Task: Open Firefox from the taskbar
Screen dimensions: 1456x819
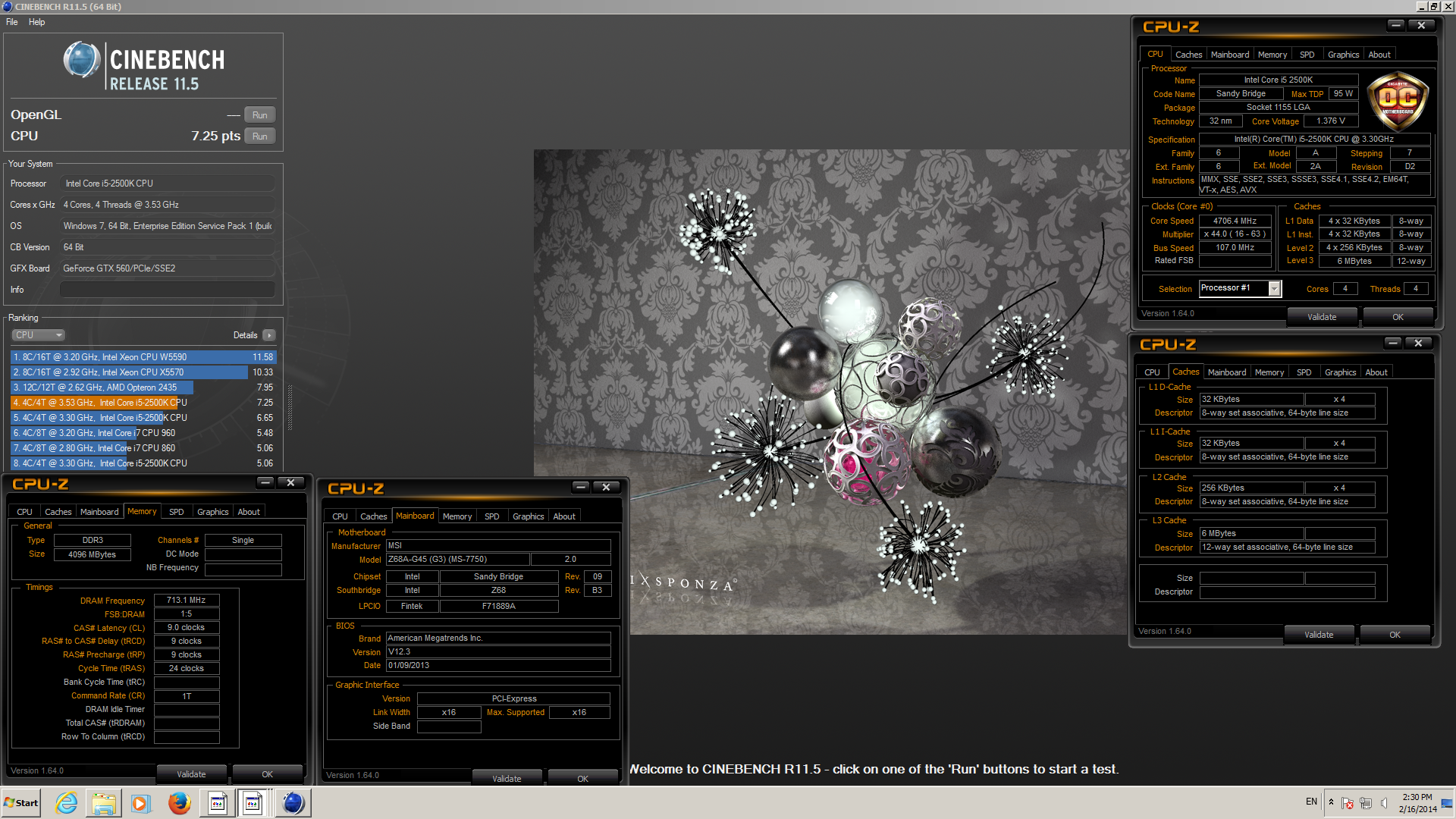Action: (x=179, y=802)
